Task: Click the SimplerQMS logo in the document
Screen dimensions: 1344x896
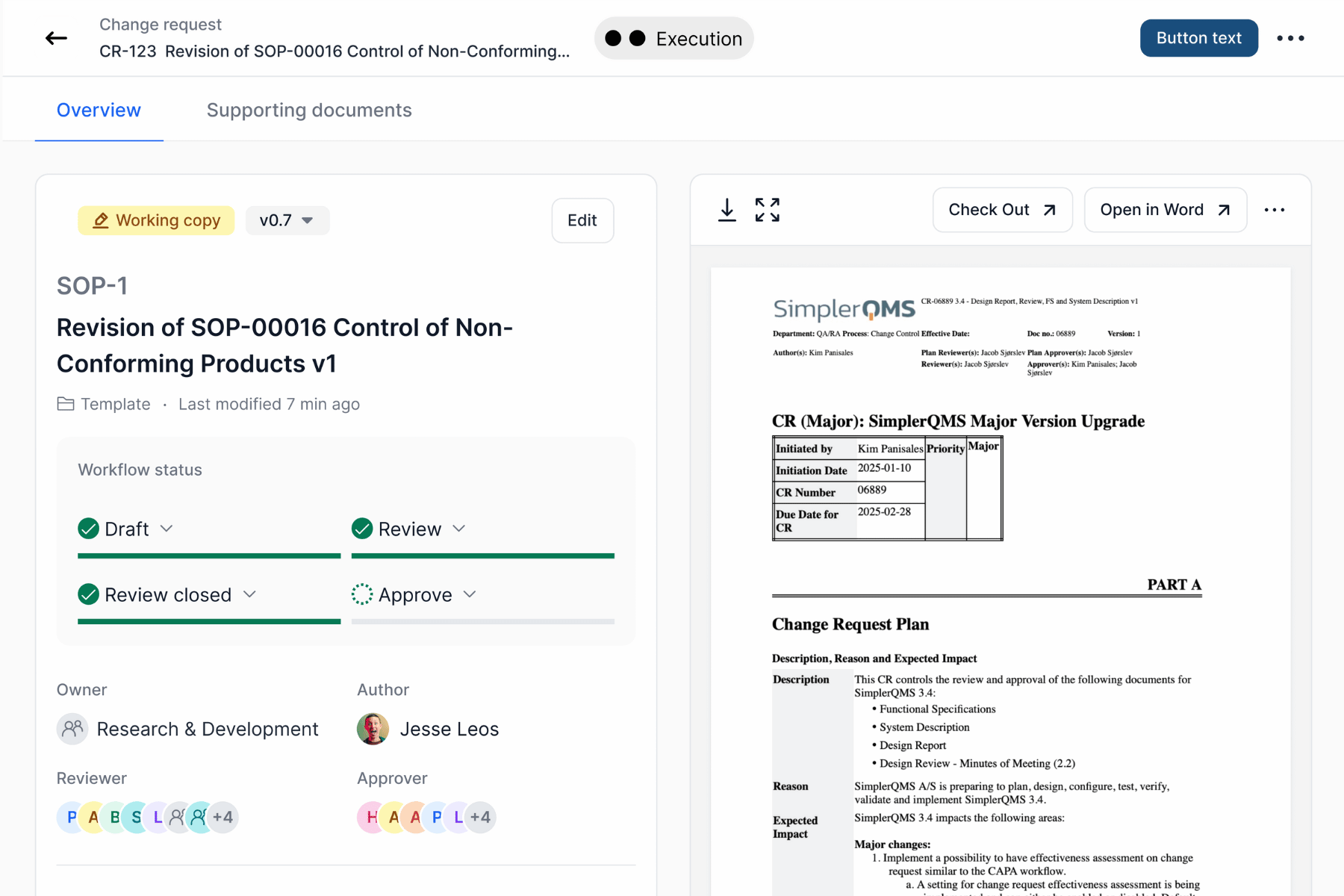Action: pos(844,308)
